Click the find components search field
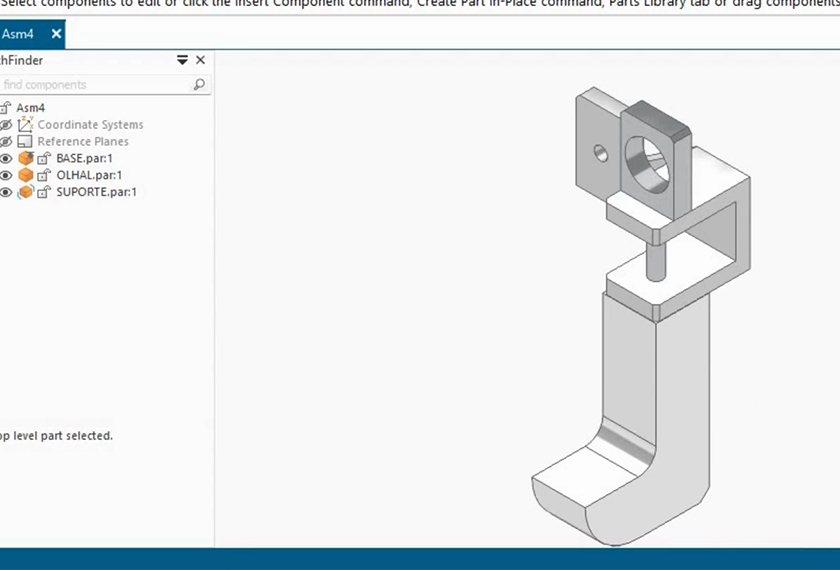The image size is (840, 570). (95, 85)
